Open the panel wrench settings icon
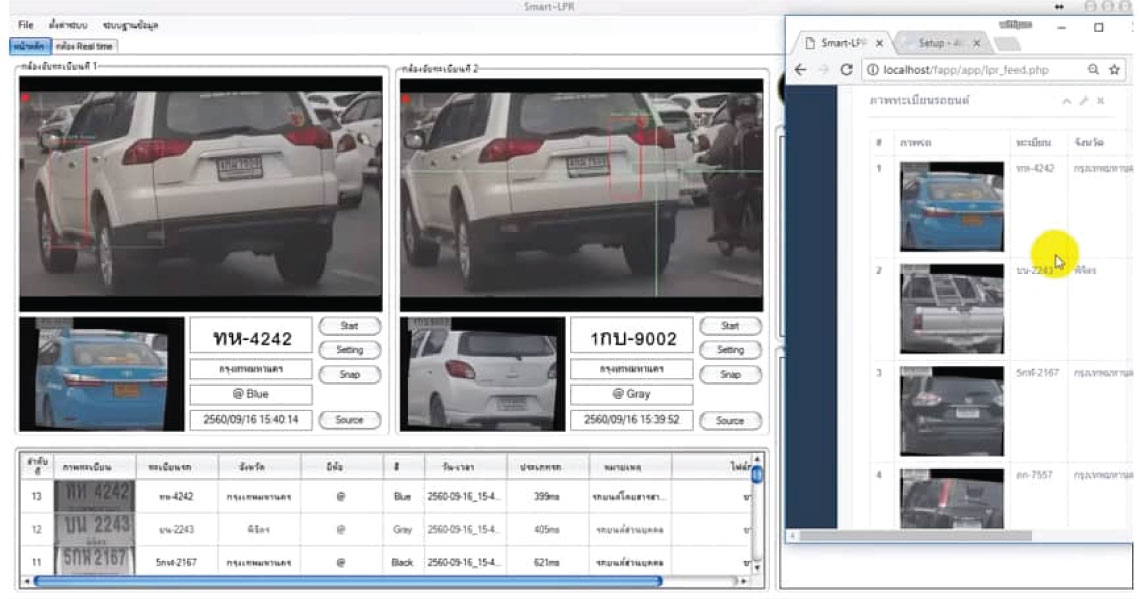This screenshot has height=599, width=1140. click(1083, 102)
